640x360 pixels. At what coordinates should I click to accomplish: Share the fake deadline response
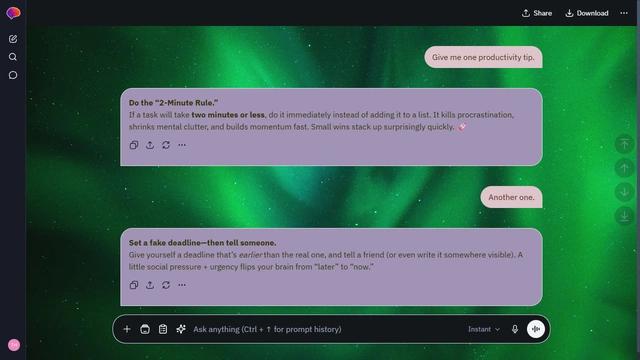tap(150, 285)
